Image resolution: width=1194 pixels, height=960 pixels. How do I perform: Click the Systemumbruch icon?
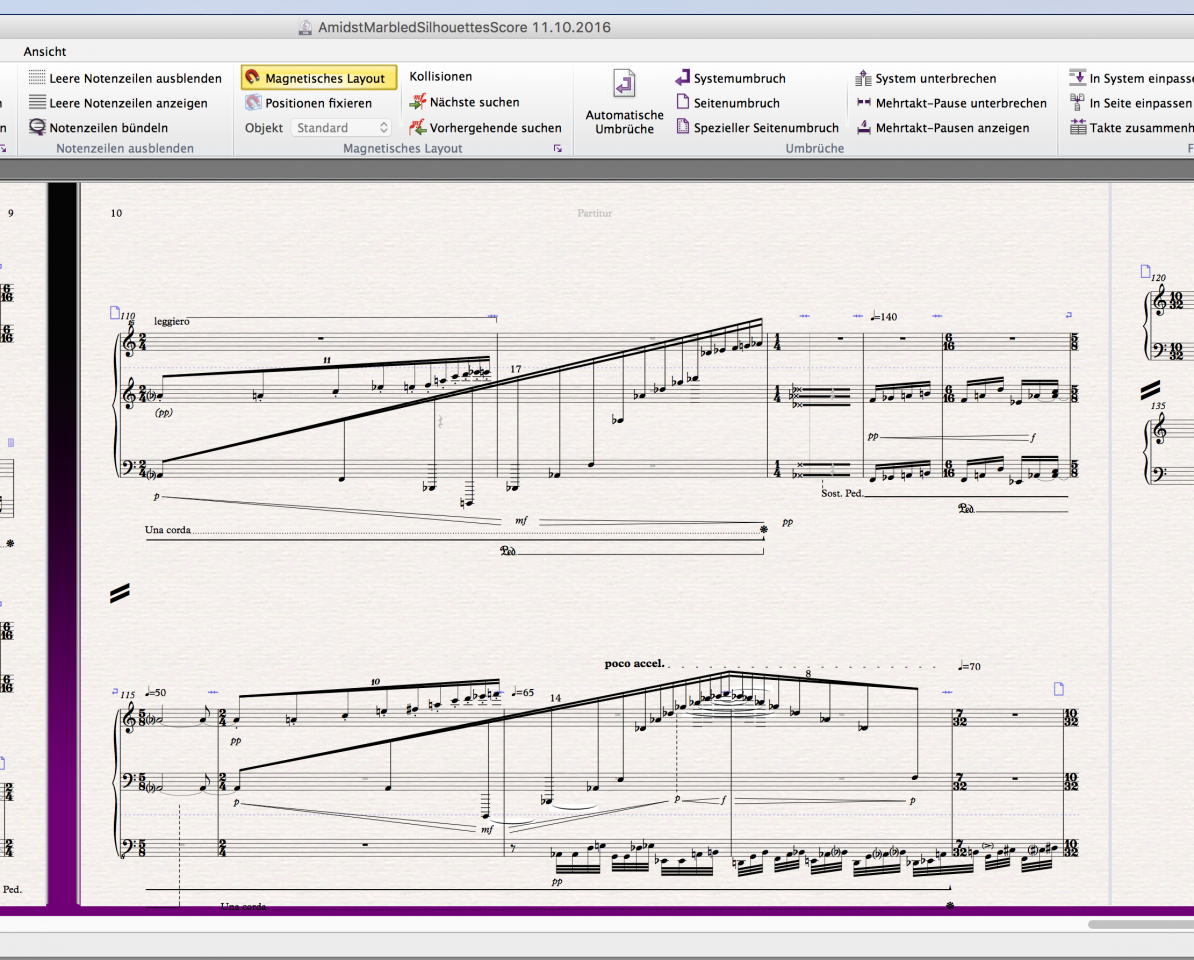(682, 78)
